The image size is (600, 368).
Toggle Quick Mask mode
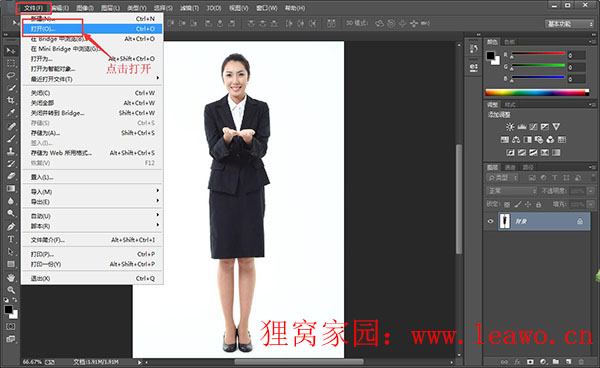(x=11, y=327)
